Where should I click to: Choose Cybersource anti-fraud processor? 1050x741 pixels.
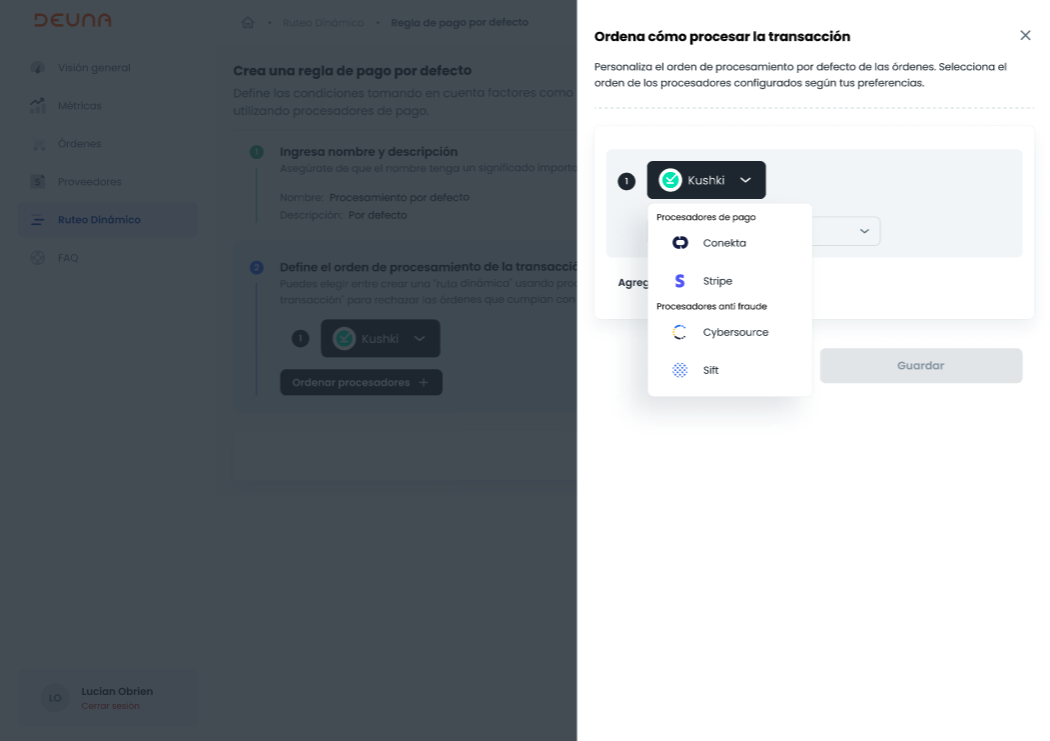click(729, 332)
